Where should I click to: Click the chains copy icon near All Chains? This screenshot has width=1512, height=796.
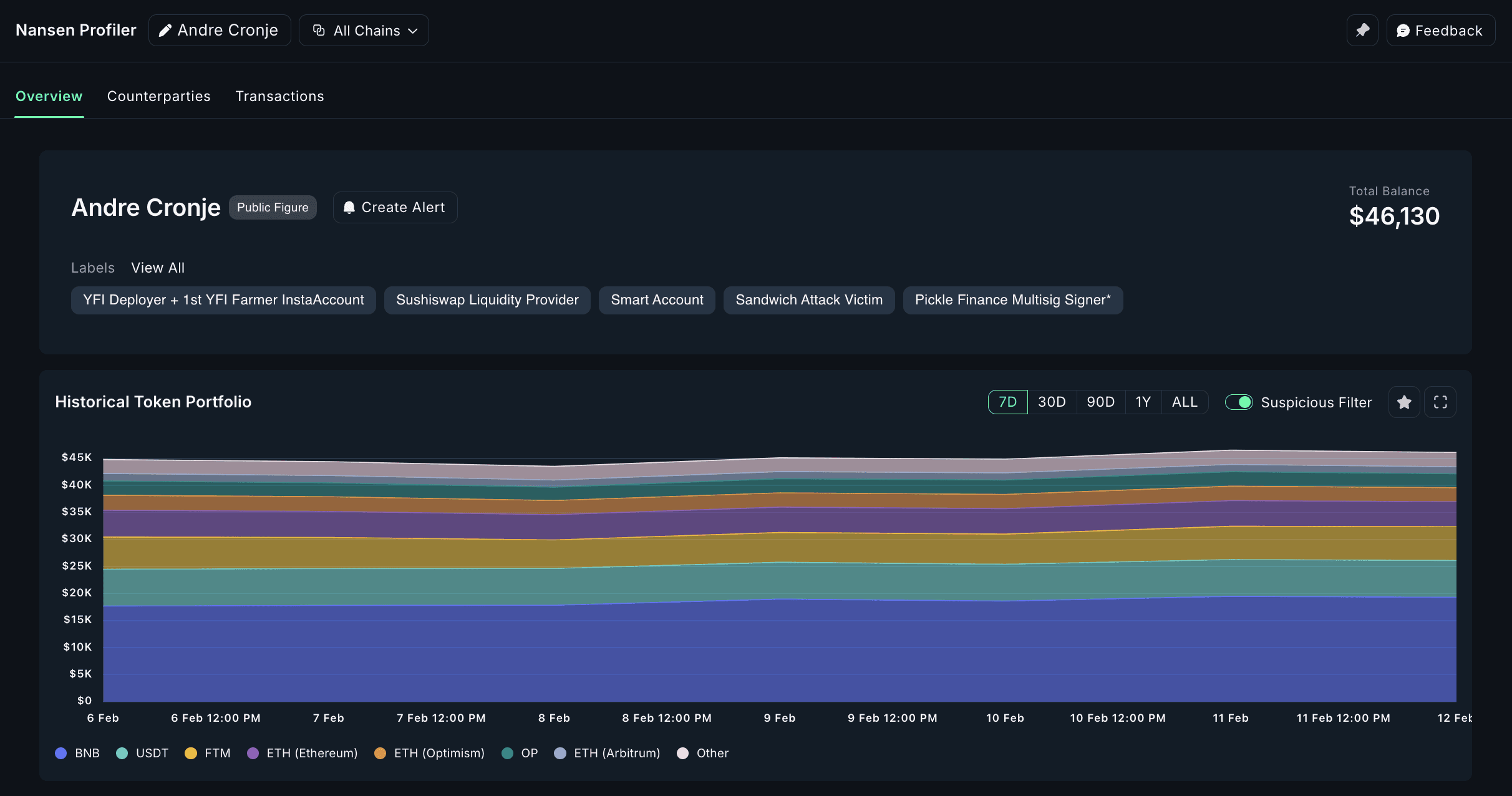coord(319,31)
